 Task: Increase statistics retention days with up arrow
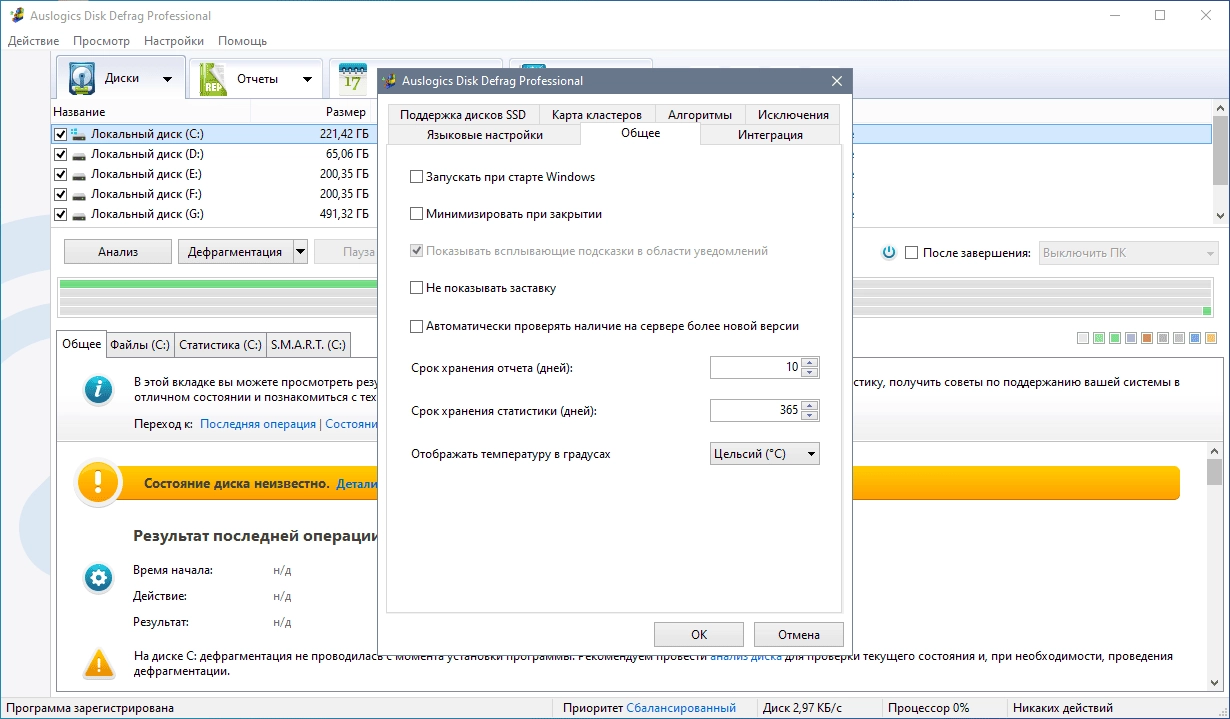[x=810, y=406]
